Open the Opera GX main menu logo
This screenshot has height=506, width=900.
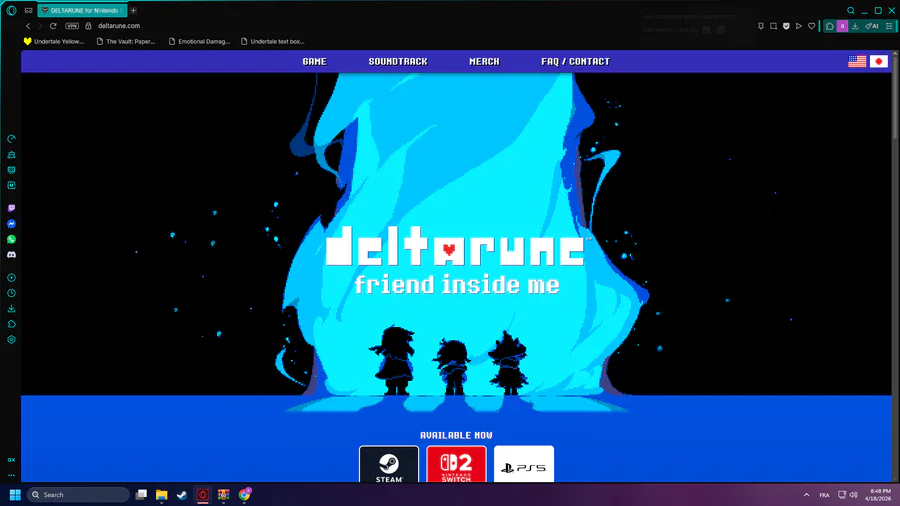(x=11, y=10)
